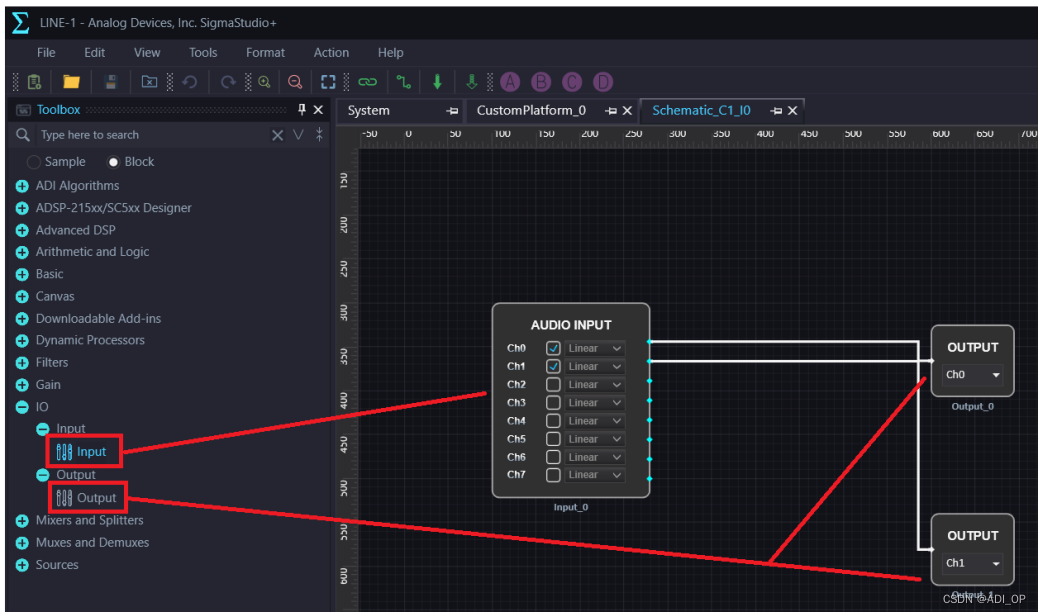Click the search magnifier in Toolbox

(x=23, y=135)
